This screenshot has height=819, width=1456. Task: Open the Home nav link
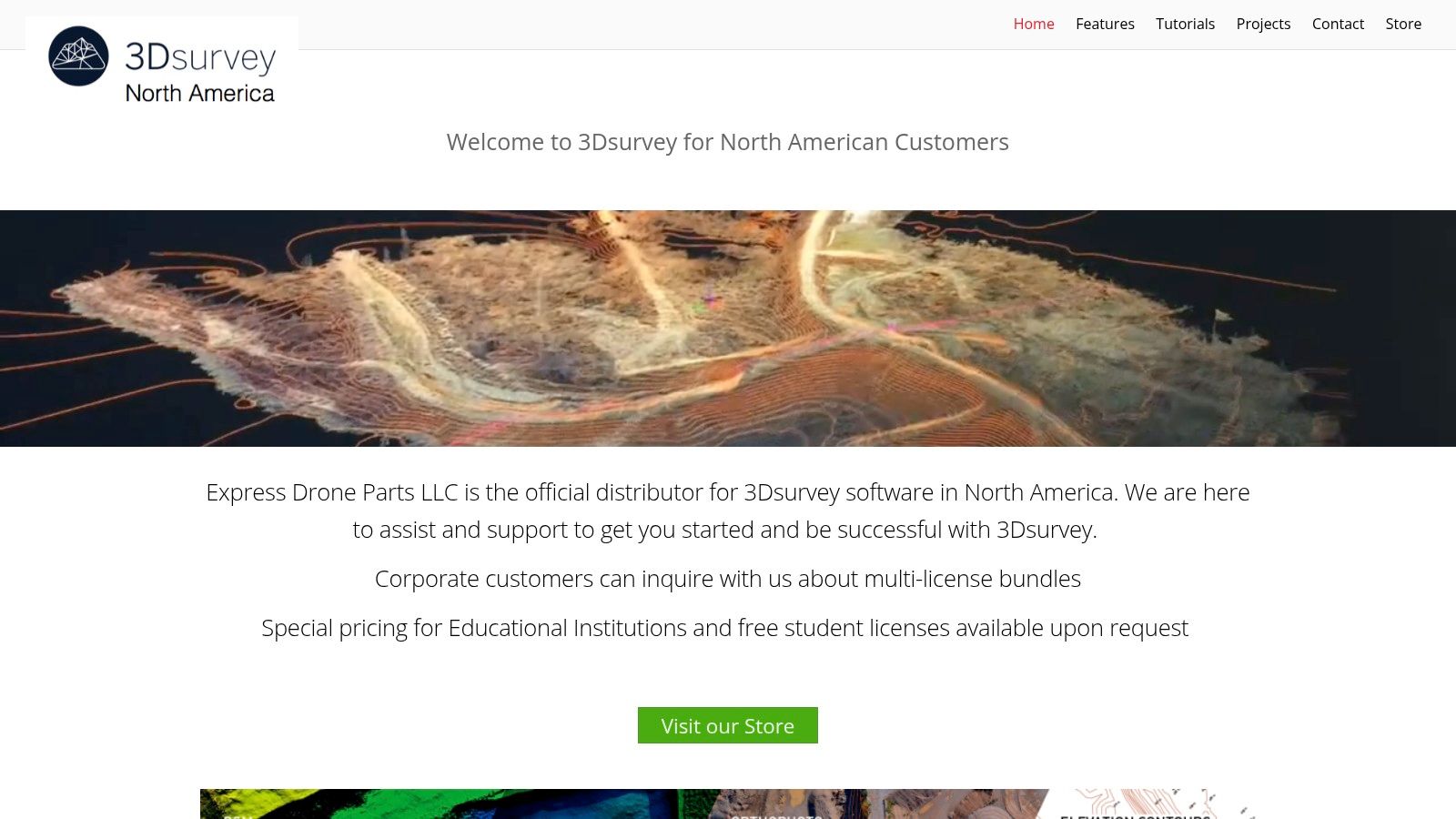(1034, 24)
